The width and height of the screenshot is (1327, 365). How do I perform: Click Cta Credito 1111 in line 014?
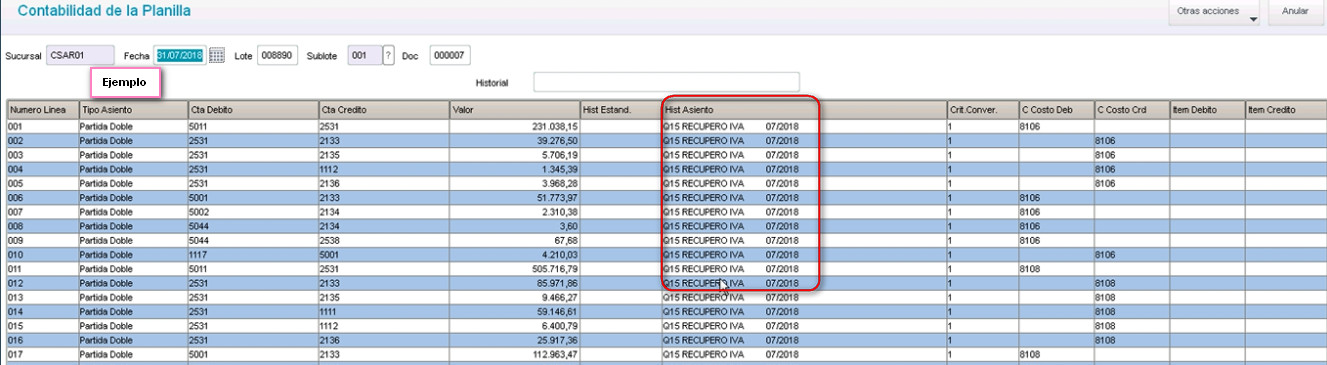coord(384,312)
